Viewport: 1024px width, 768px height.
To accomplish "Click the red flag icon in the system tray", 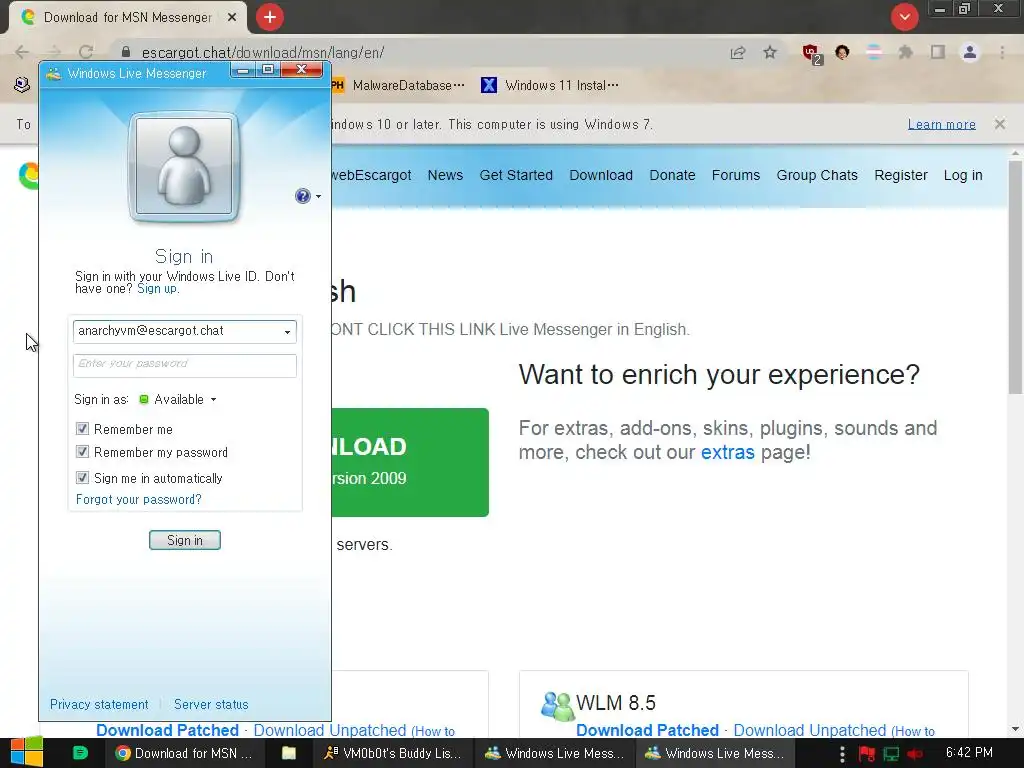I will 867,754.
